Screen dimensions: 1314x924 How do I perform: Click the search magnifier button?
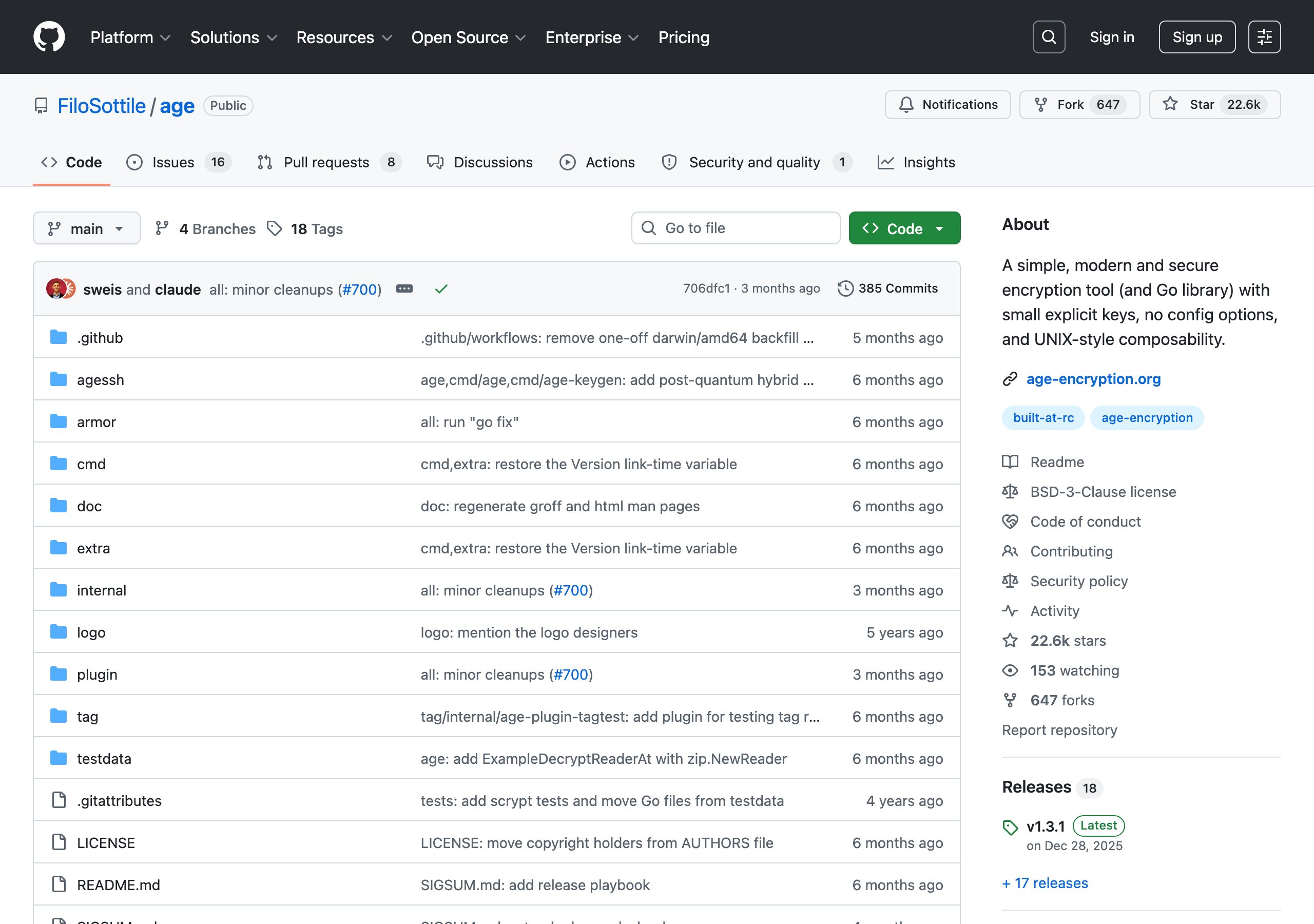click(x=1049, y=37)
